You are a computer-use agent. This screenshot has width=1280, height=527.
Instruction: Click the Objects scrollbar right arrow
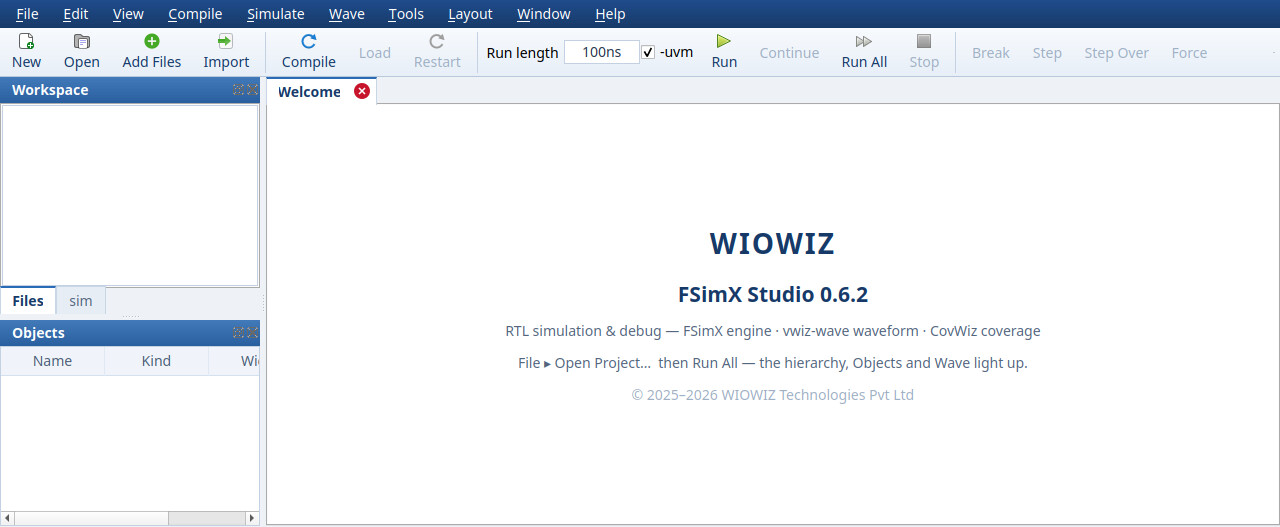point(251,518)
